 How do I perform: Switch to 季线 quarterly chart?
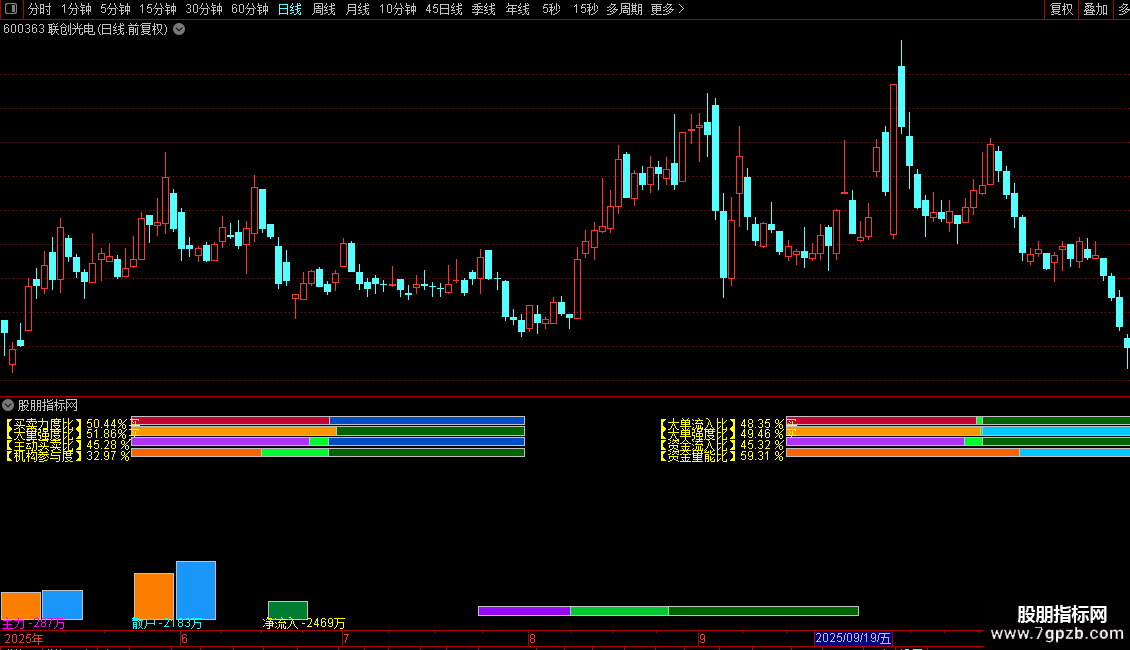coord(484,9)
